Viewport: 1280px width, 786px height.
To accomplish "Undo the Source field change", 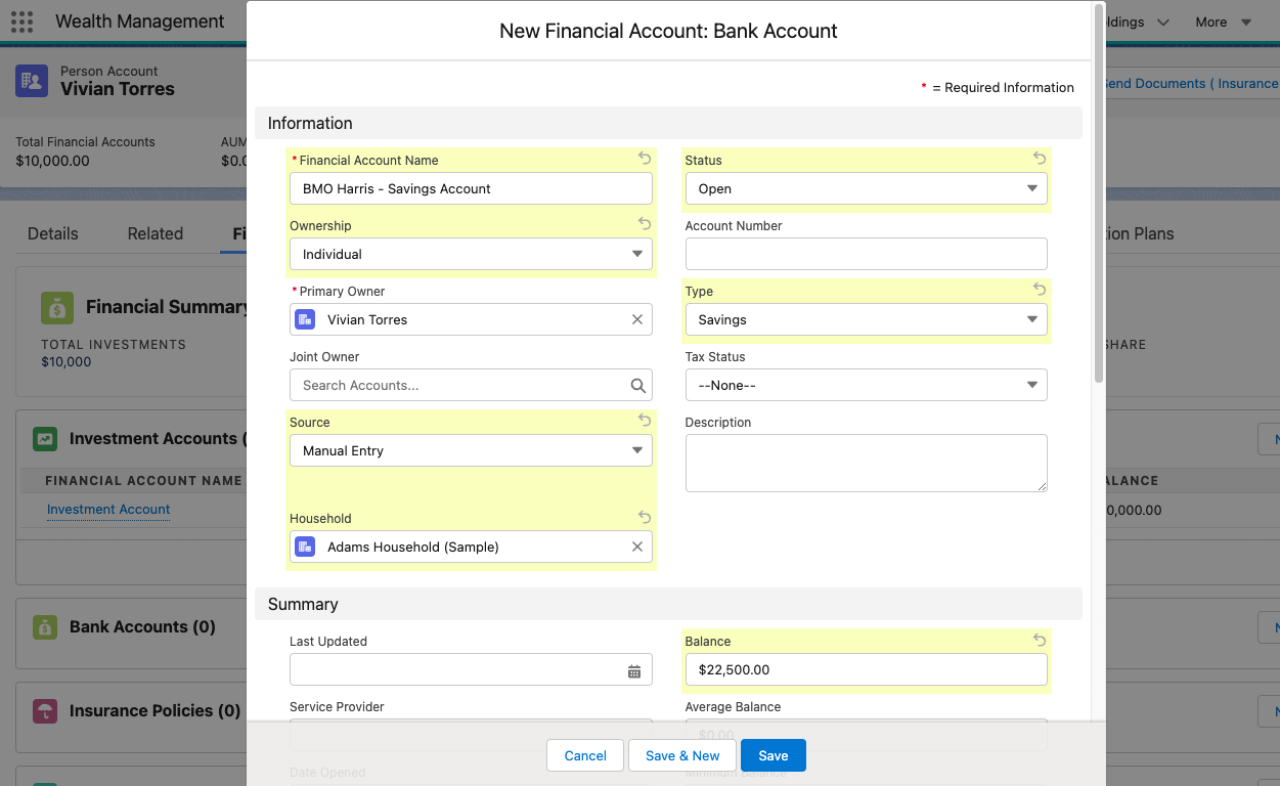I will pyautogui.click(x=644, y=420).
